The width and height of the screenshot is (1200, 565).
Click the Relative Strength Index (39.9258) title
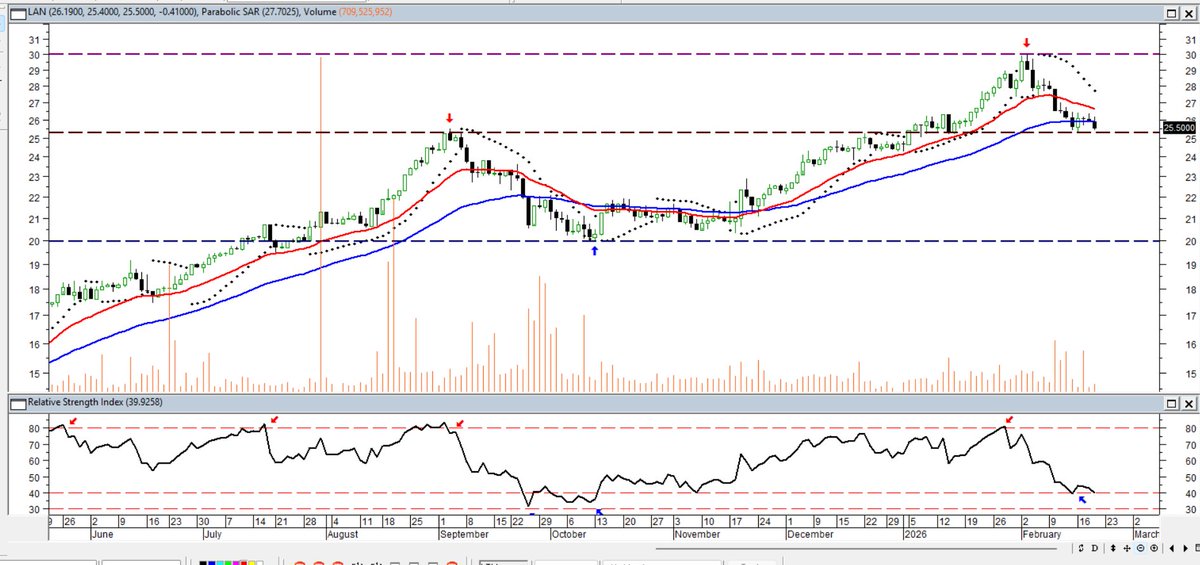tap(94, 403)
